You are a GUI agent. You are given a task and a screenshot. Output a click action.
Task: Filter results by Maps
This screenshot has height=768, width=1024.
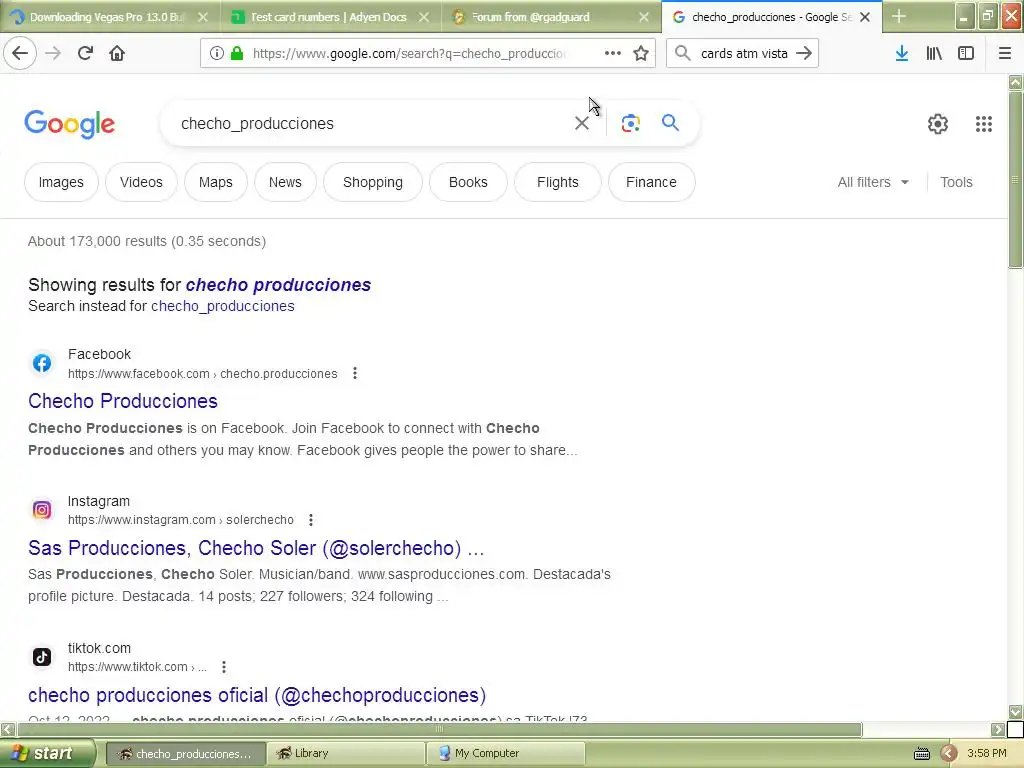coord(216,182)
